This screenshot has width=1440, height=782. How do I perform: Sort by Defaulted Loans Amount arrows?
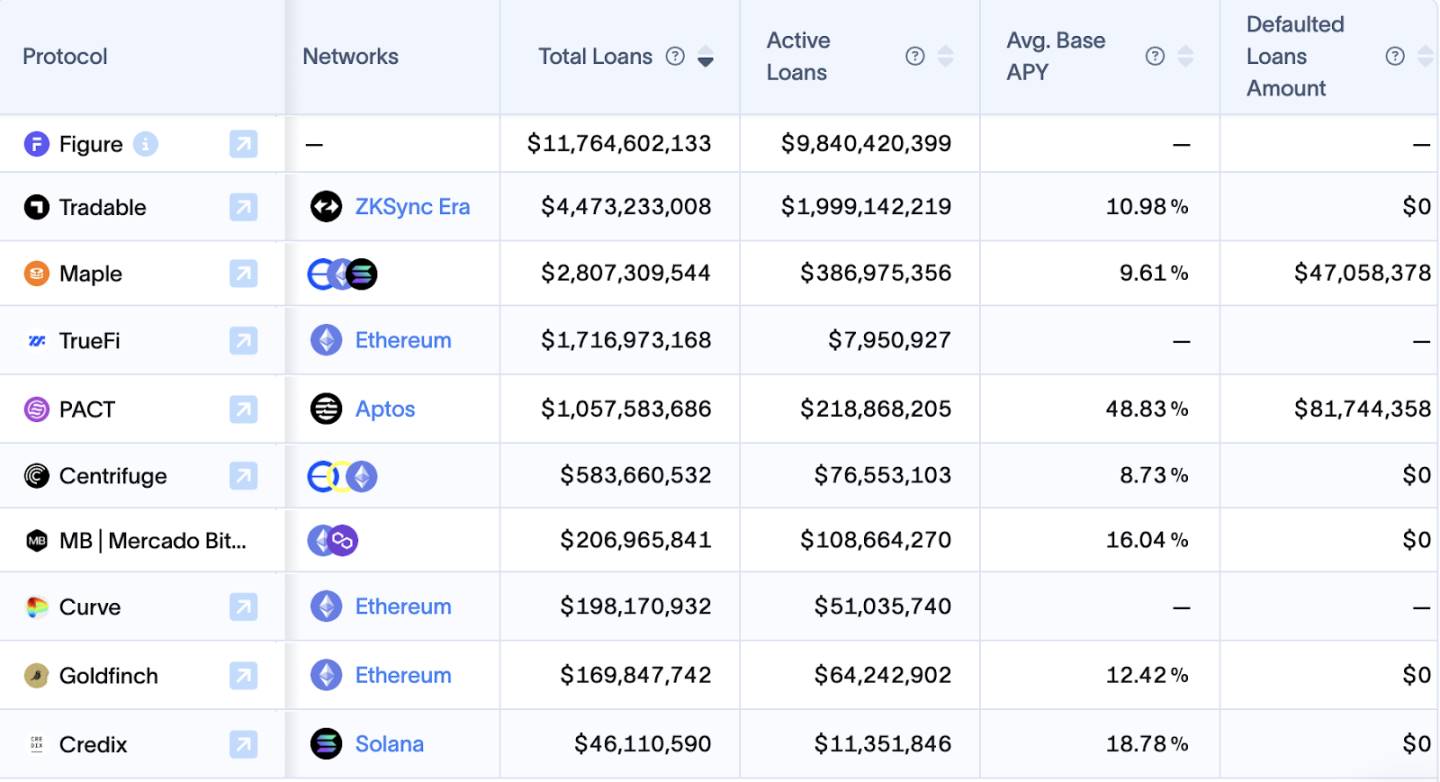[x=1425, y=56]
